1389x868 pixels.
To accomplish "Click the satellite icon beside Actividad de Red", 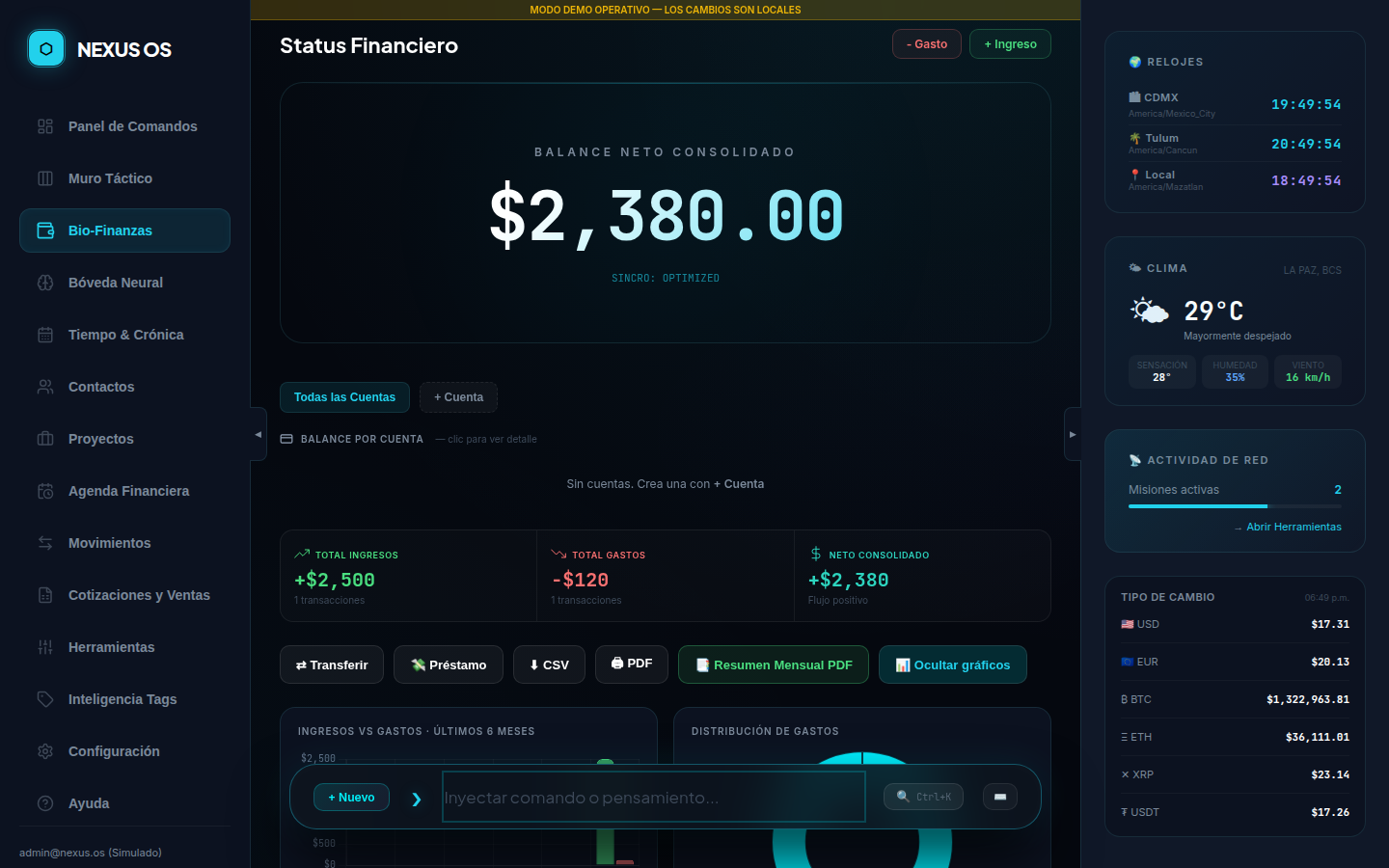I will [1135, 460].
